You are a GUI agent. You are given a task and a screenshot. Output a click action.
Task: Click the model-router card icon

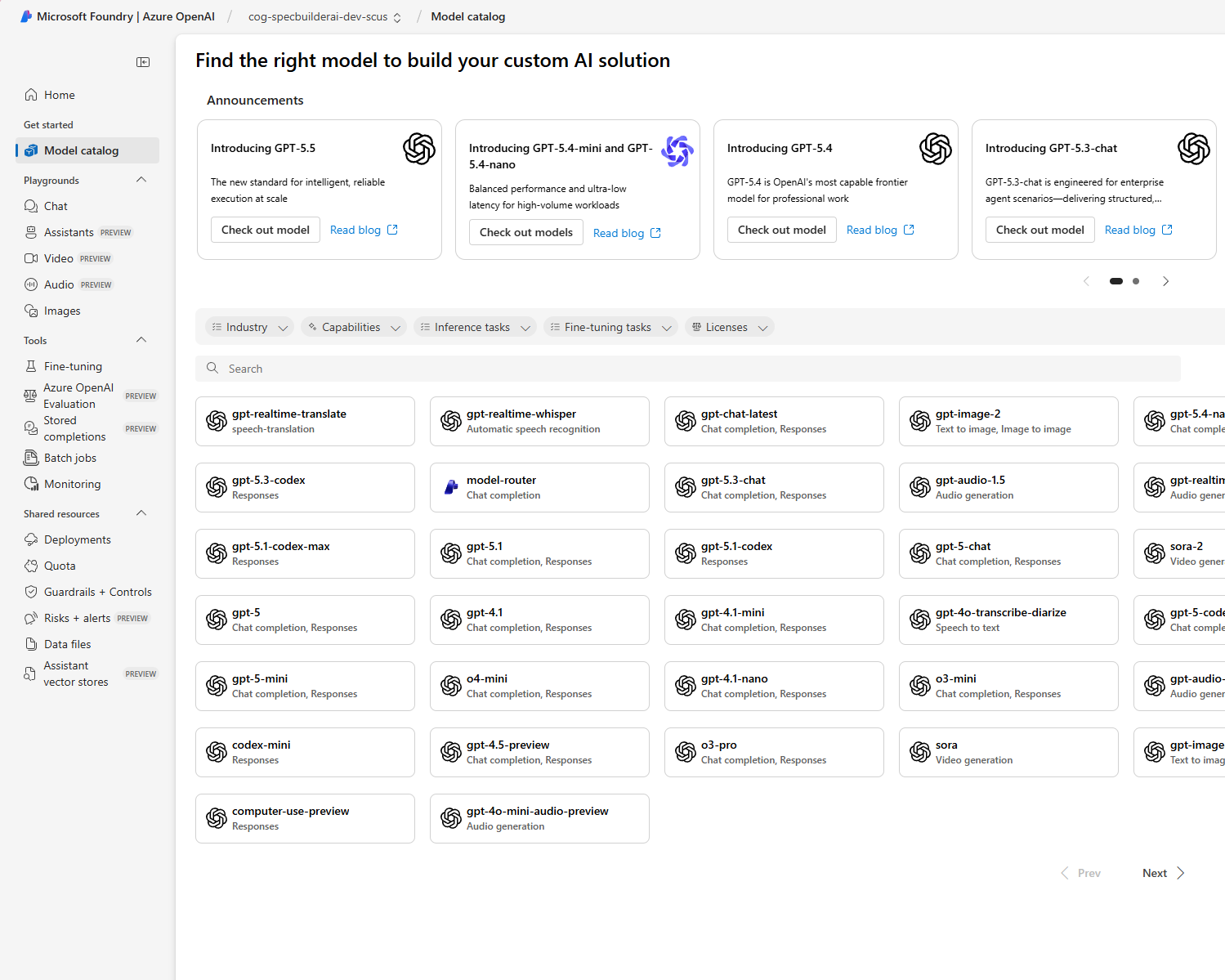tap(451, 487)
